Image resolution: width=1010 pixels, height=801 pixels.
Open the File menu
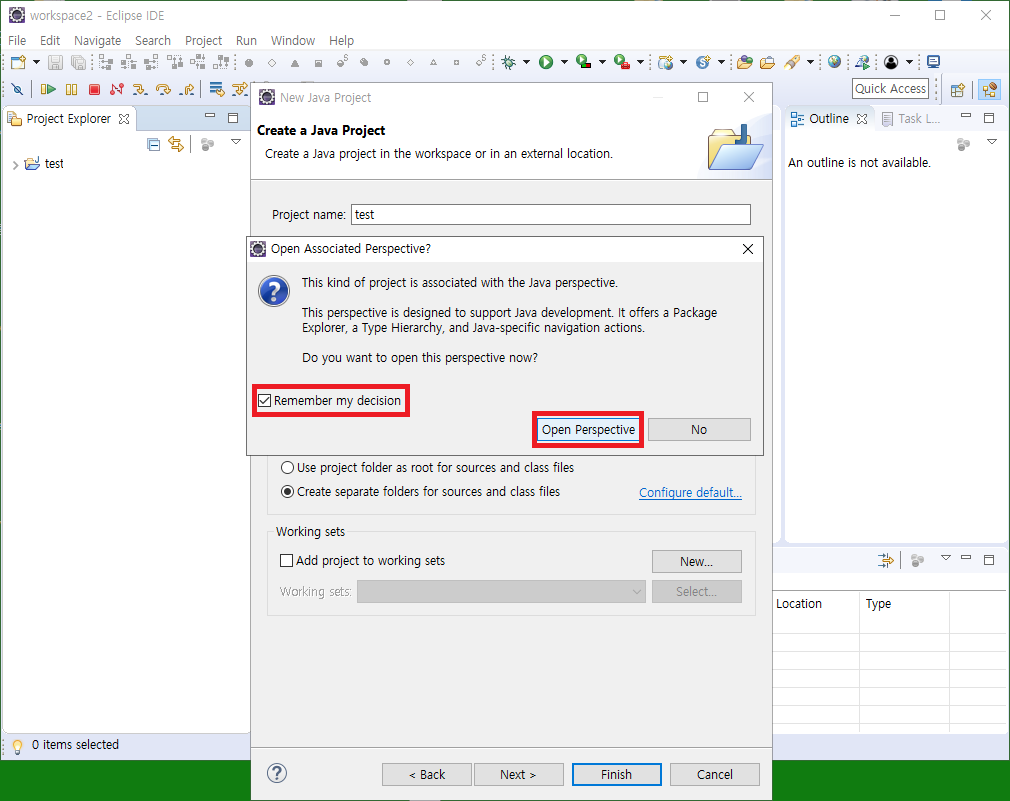click(x=17, y=41)
